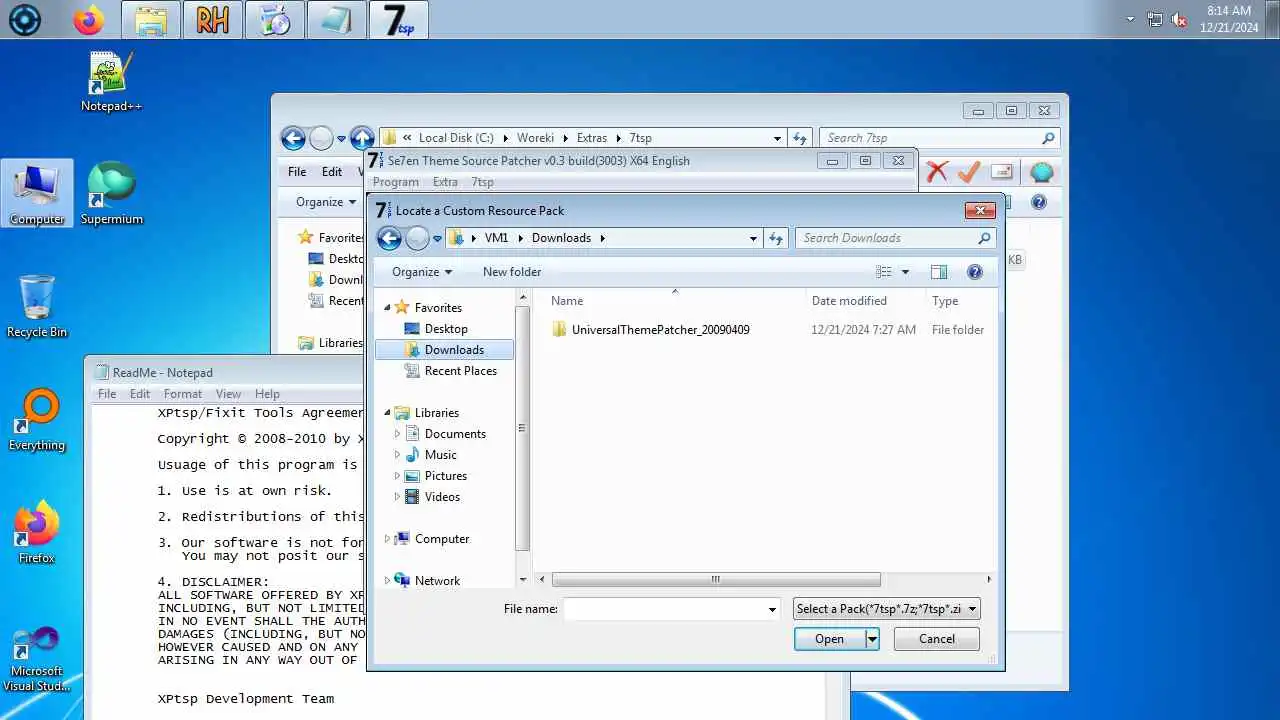
Task: Click the installer disc taskbar icon
Action: pos(274,20)
